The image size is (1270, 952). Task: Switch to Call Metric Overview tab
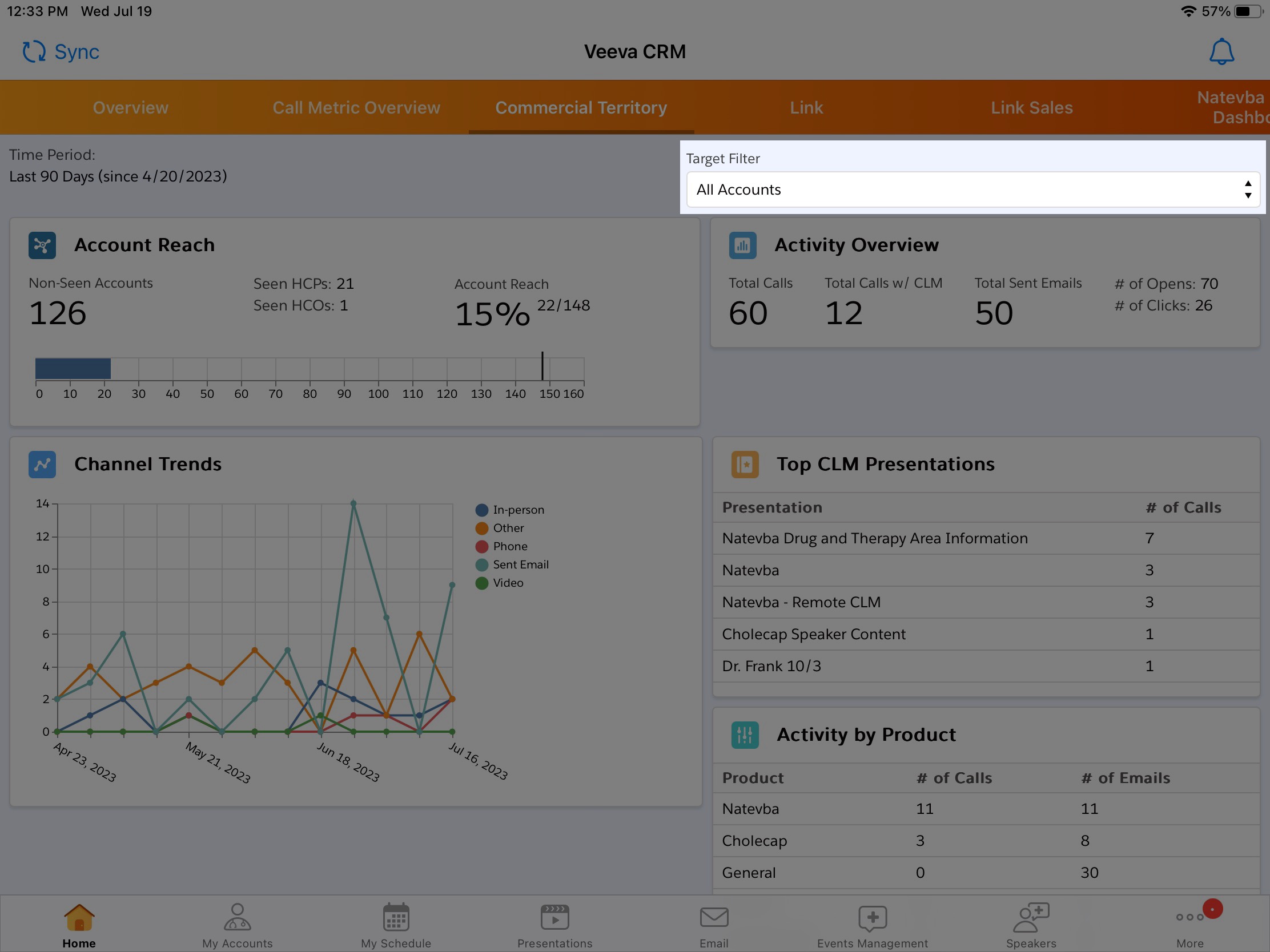tap(356, 107)
